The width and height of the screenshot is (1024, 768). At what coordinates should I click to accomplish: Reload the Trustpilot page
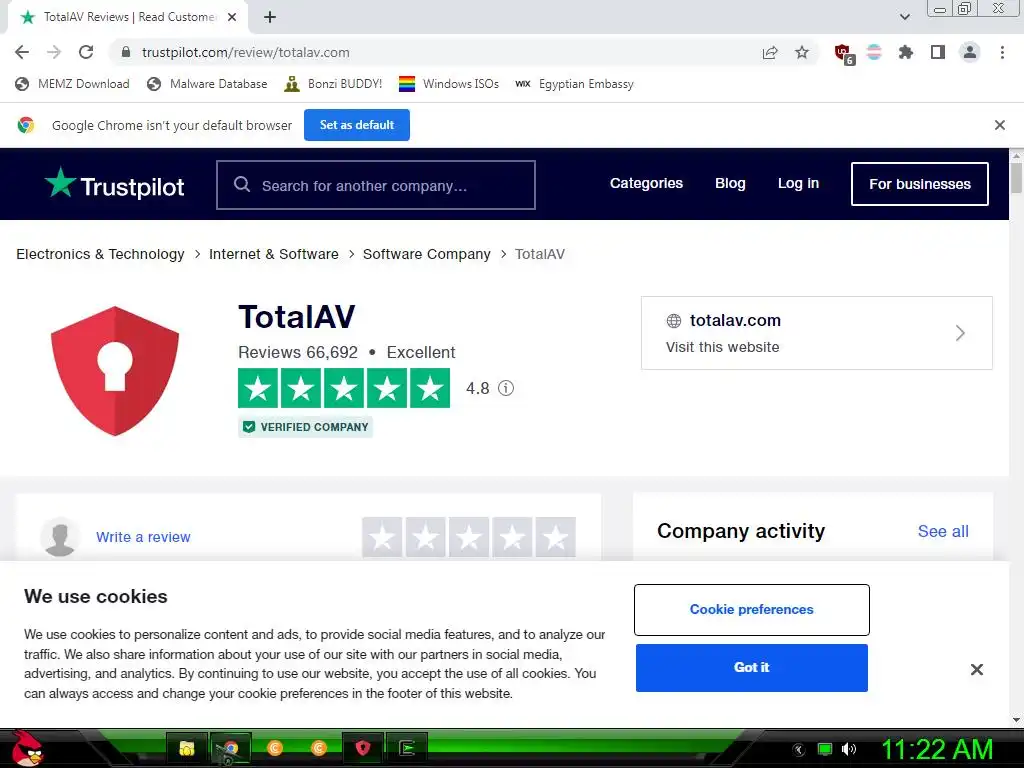[x=86, y=52]
